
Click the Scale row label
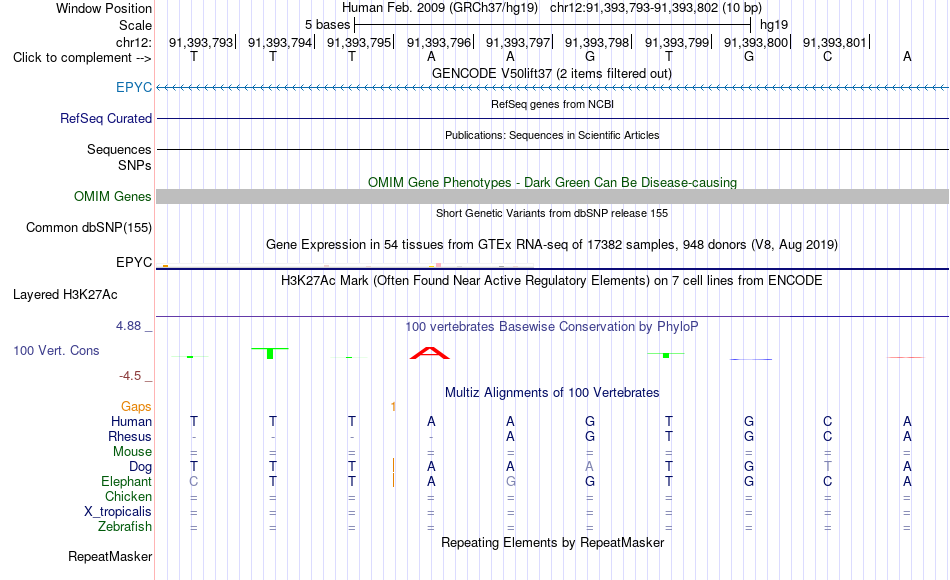point(136,25)
